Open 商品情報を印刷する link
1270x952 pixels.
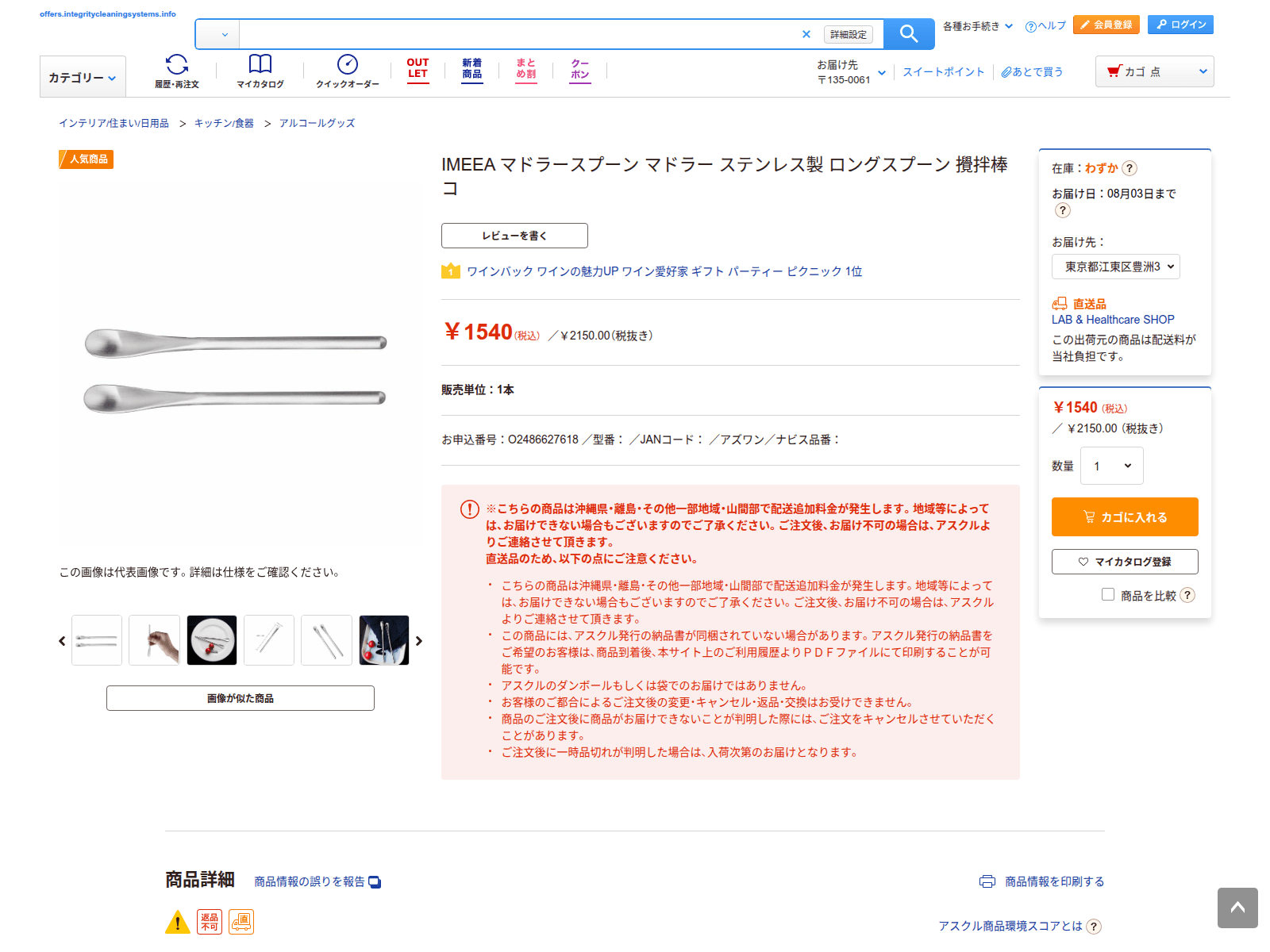pyautogui.click(x=1054, y=881)
